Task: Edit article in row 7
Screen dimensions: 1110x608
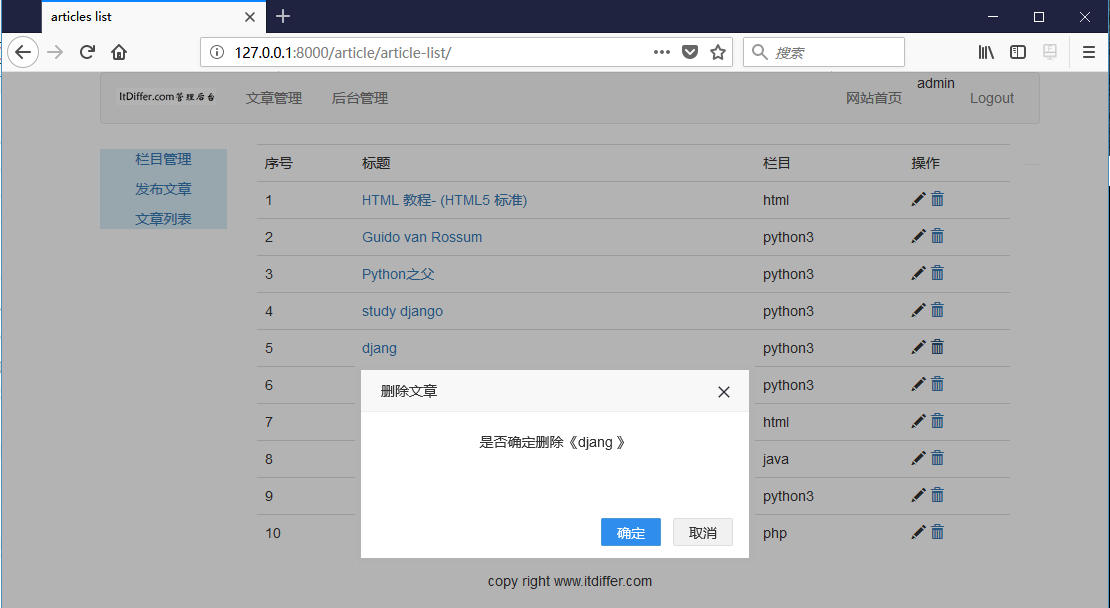Action: tap(918, 421)
